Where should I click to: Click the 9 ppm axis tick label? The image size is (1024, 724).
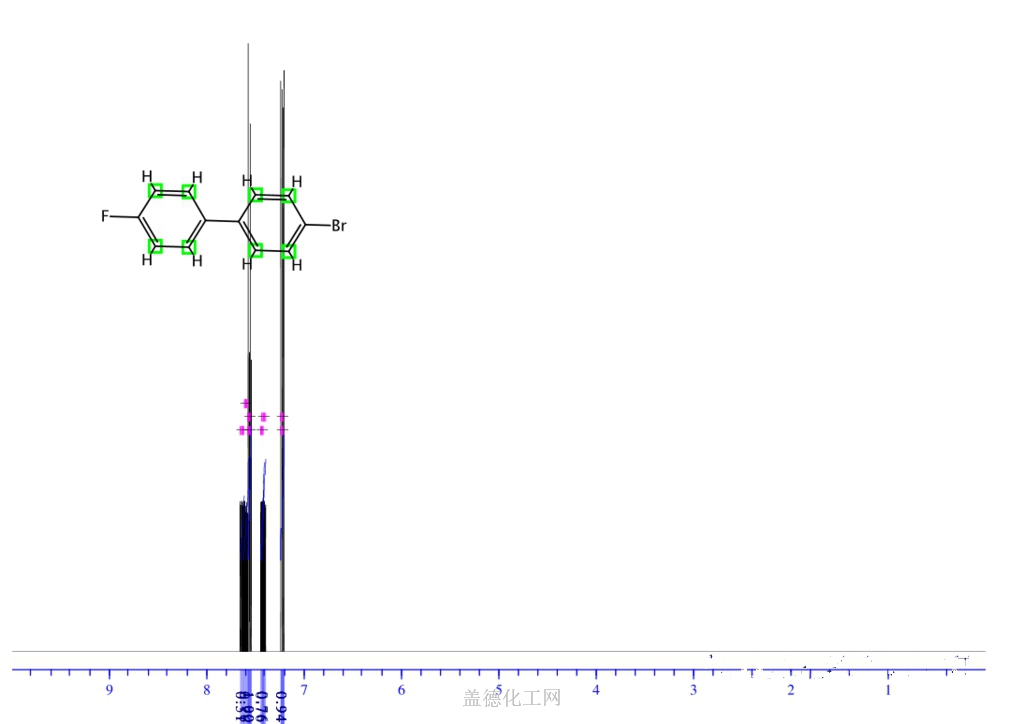[109, 690]
